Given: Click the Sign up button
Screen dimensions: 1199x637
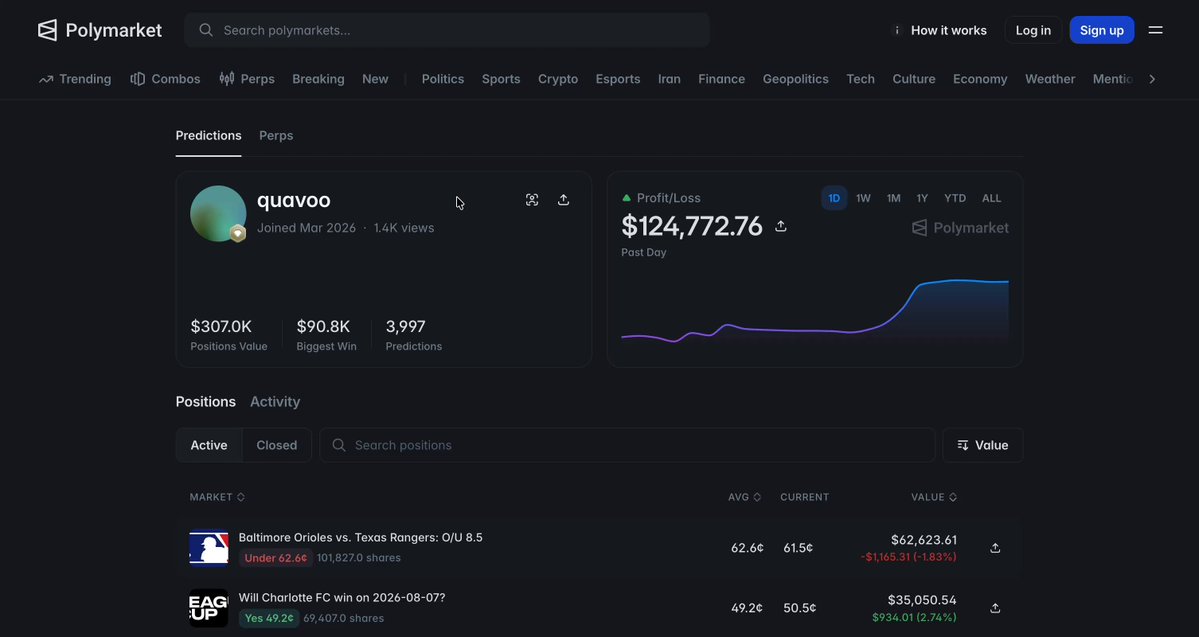Looking at the screenshot, I should click(x=1102, y=31).
